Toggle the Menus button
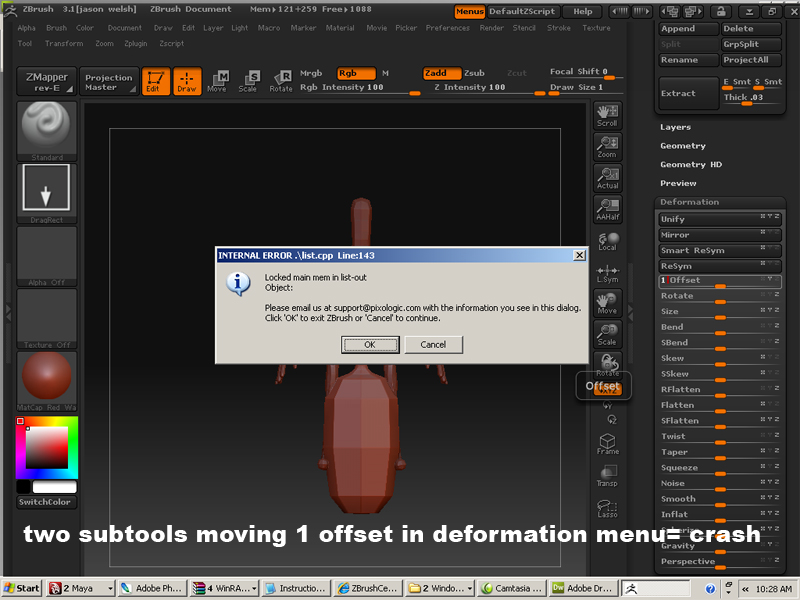 pyautogui.click(x=469, y=11)
